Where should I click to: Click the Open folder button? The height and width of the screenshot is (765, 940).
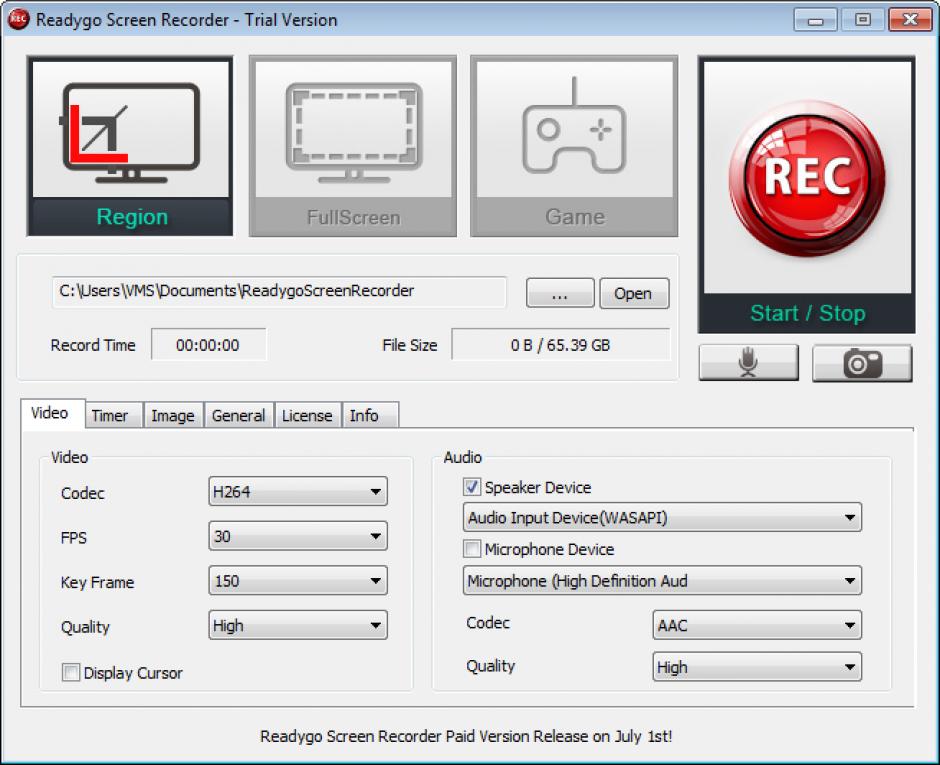coord(634,293)
